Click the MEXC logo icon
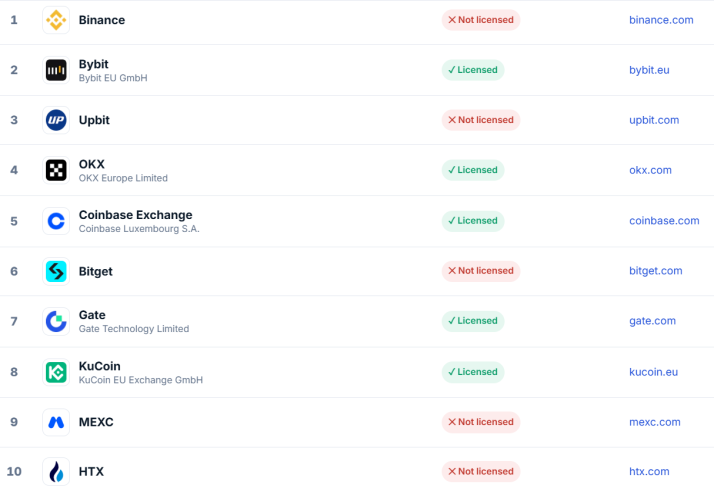714x491 pixels. [x=56, y=422]
